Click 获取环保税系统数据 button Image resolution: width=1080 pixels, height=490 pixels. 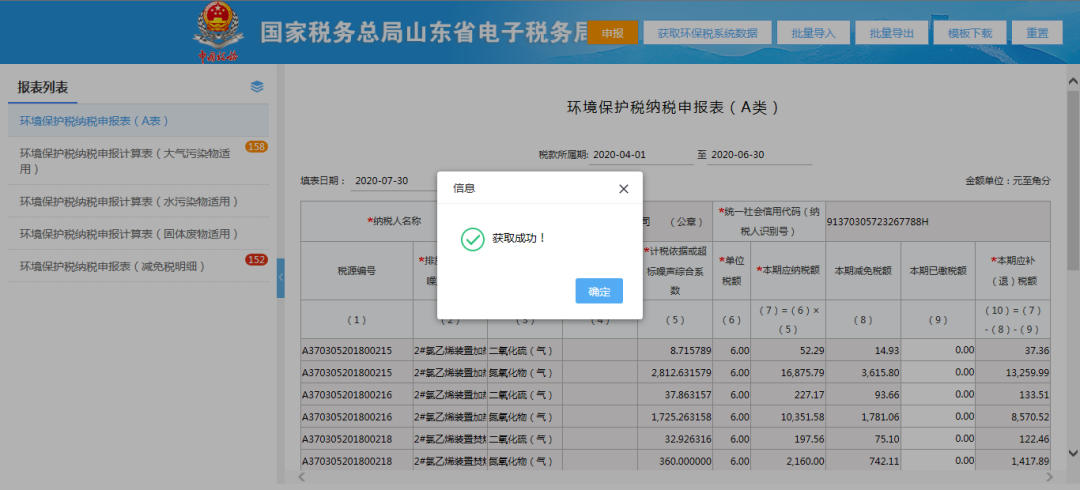(x=707, y=32)
